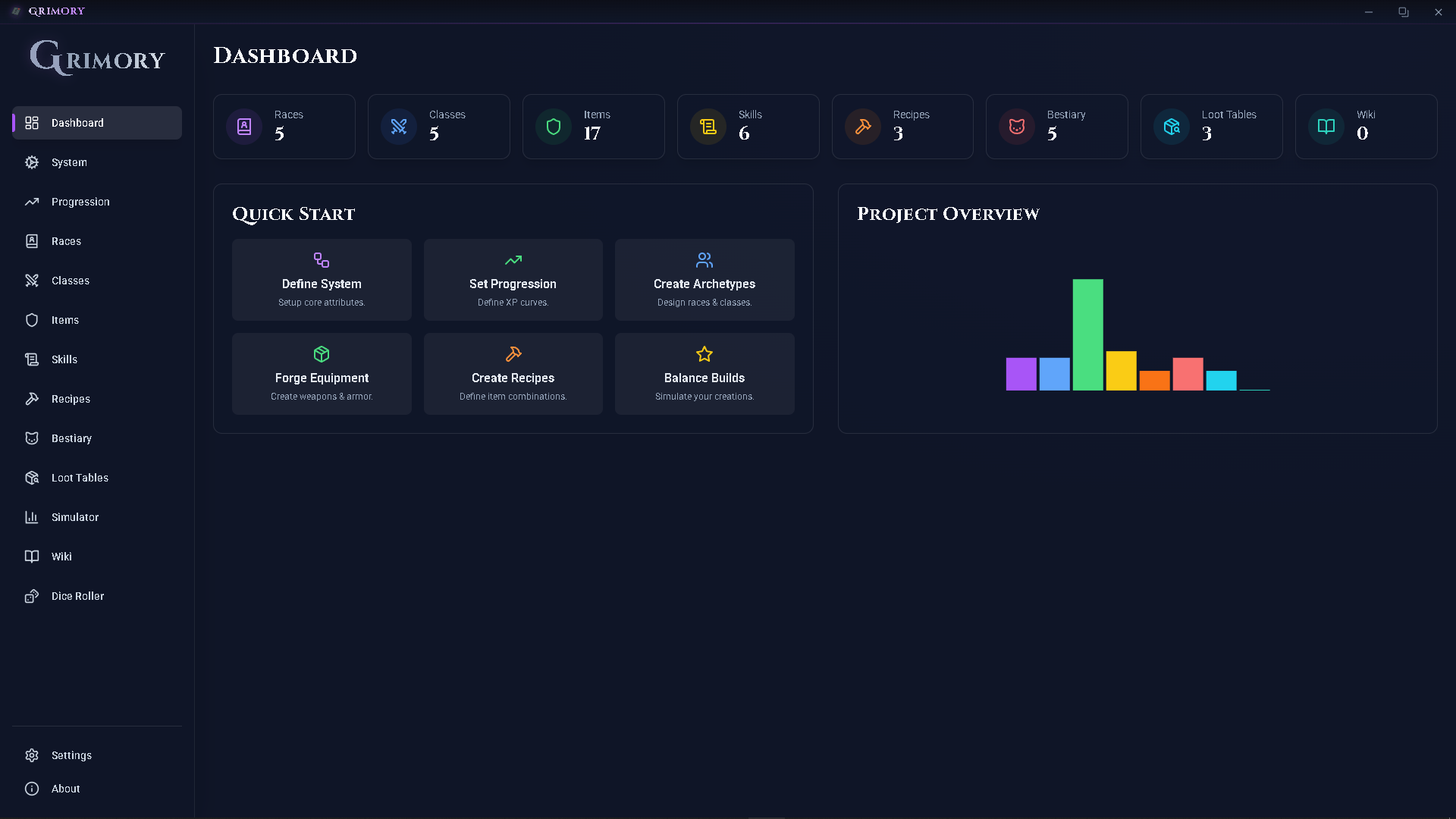1456x819 pixels.
Task: Open the System menu item
Action: 68,162
